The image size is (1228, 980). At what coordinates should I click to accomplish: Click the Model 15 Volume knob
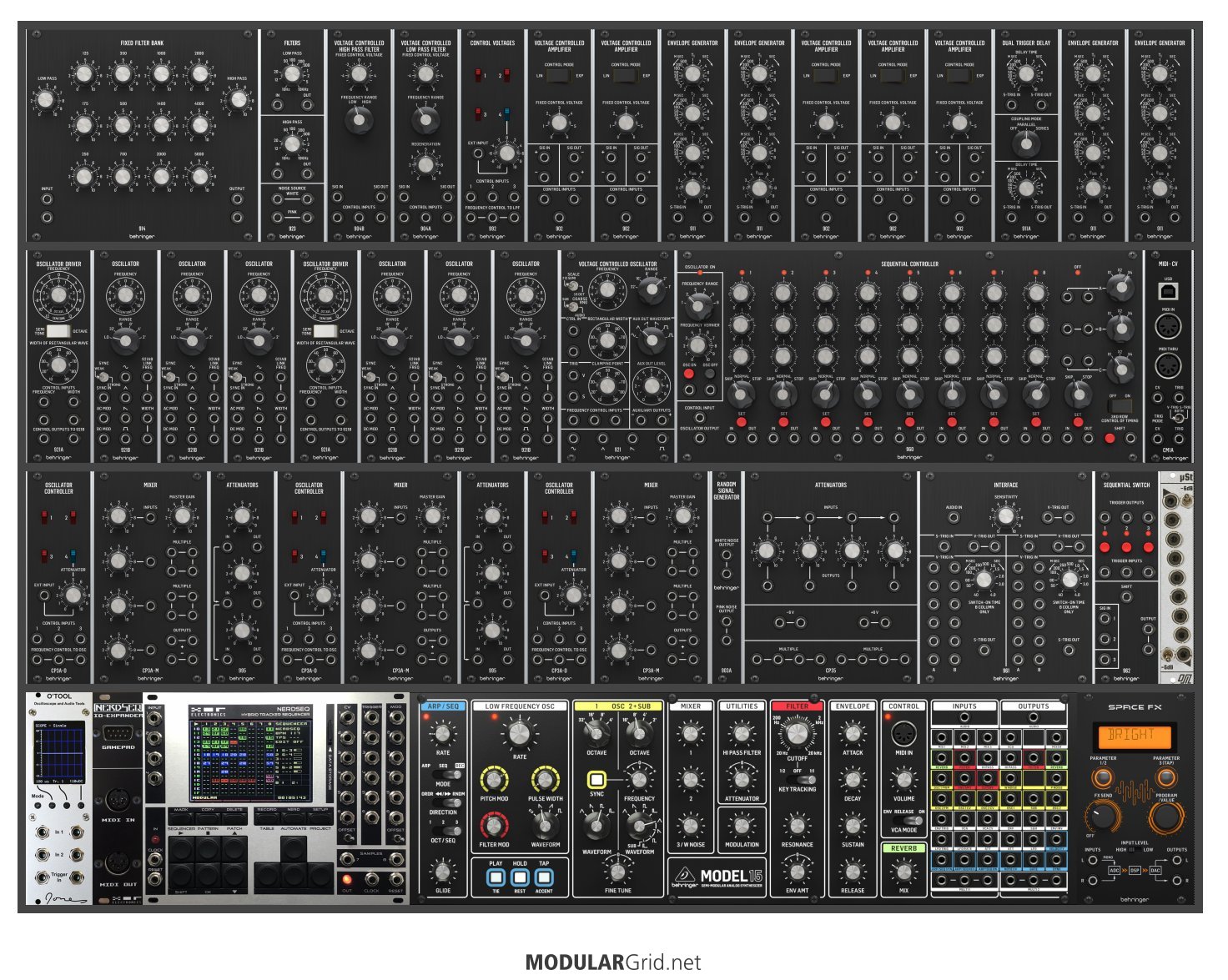coord(903,781)
